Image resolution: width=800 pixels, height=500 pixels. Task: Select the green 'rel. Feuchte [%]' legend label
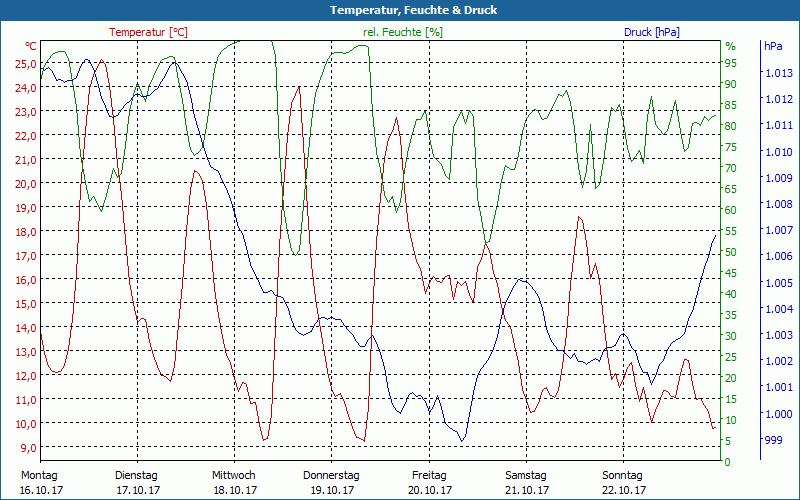point(402,32)
